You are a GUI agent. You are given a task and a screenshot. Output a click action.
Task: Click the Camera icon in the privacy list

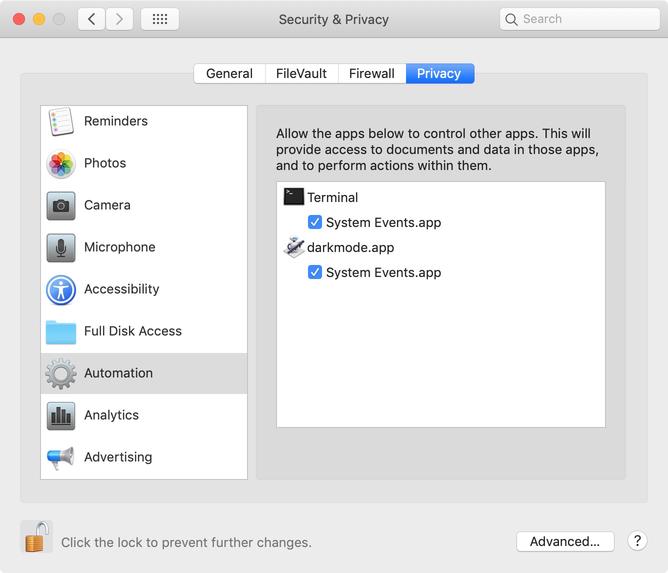click(x=61, y=206)
